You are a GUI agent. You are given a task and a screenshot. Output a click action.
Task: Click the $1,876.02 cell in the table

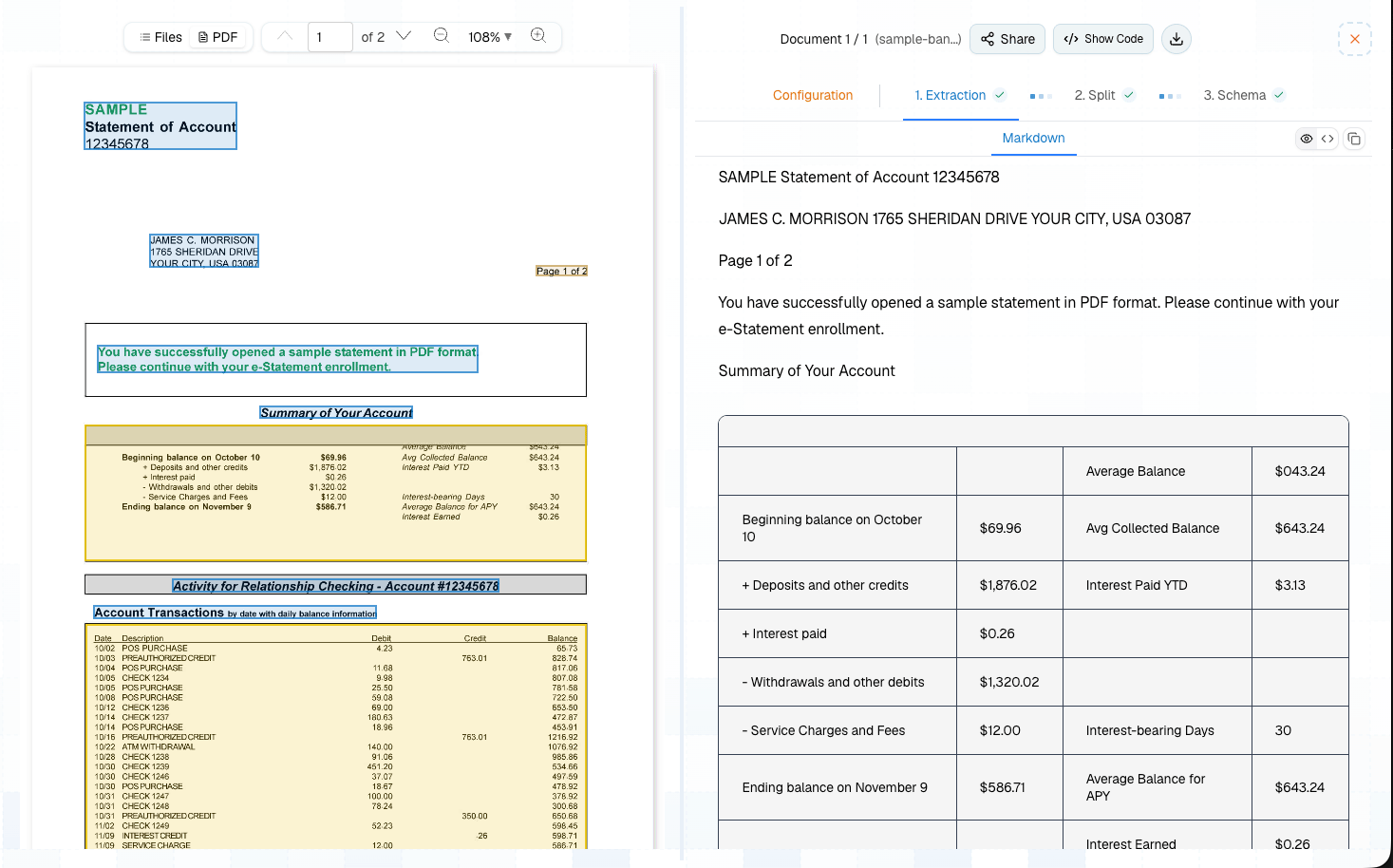(x=1009, y=585)
